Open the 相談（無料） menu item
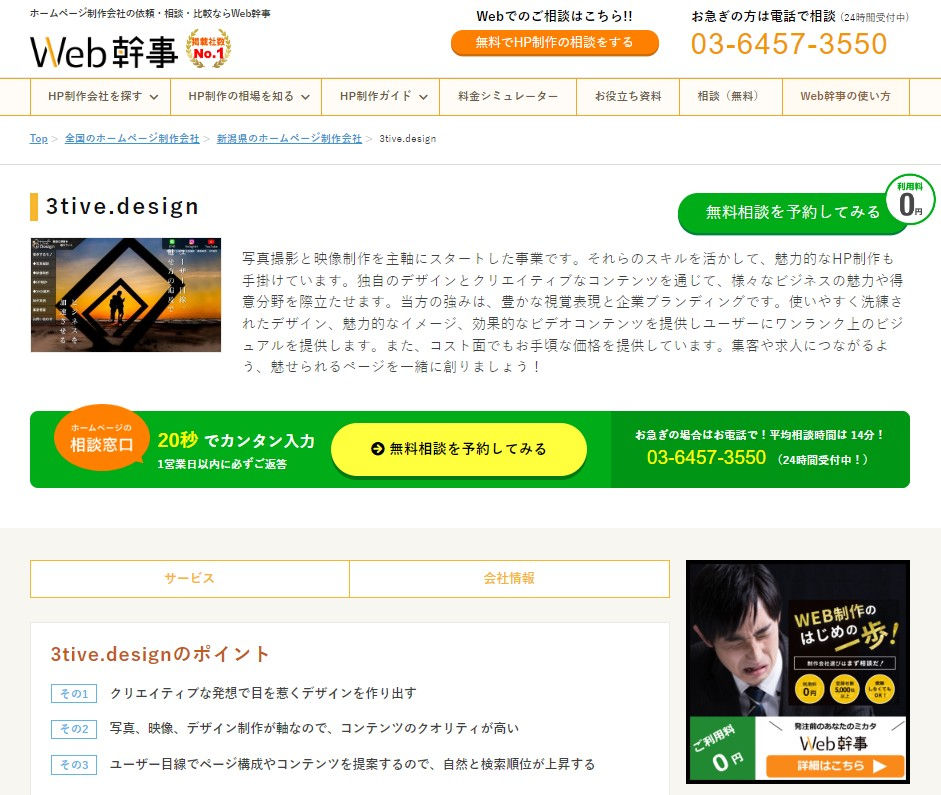The width and height of the screenshot is (941, 795). click(730, 96)
